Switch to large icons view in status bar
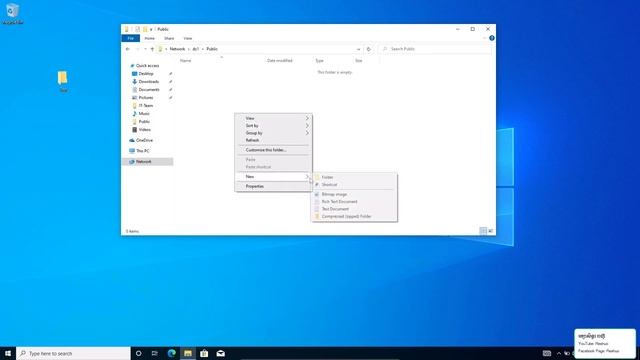 point(491,231)
